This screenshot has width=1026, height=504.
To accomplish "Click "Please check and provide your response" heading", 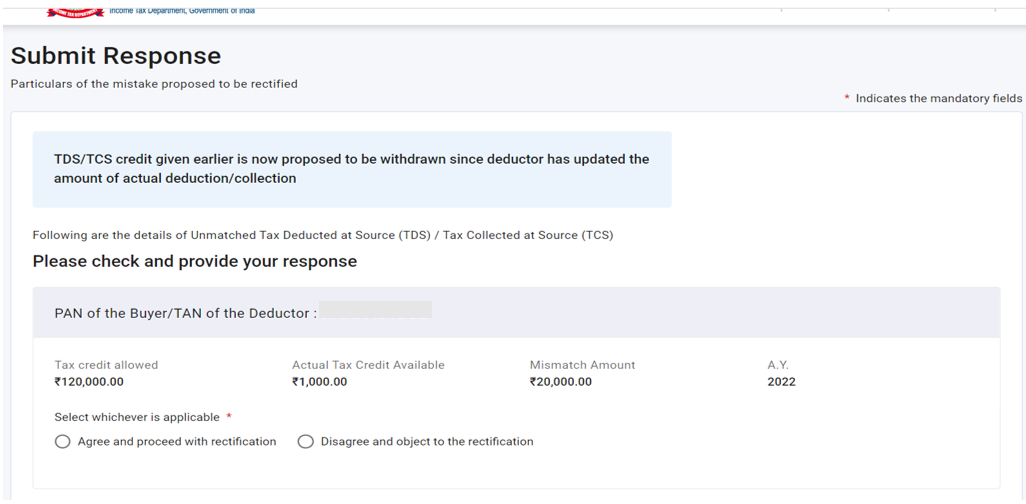I will click(194, 262).
